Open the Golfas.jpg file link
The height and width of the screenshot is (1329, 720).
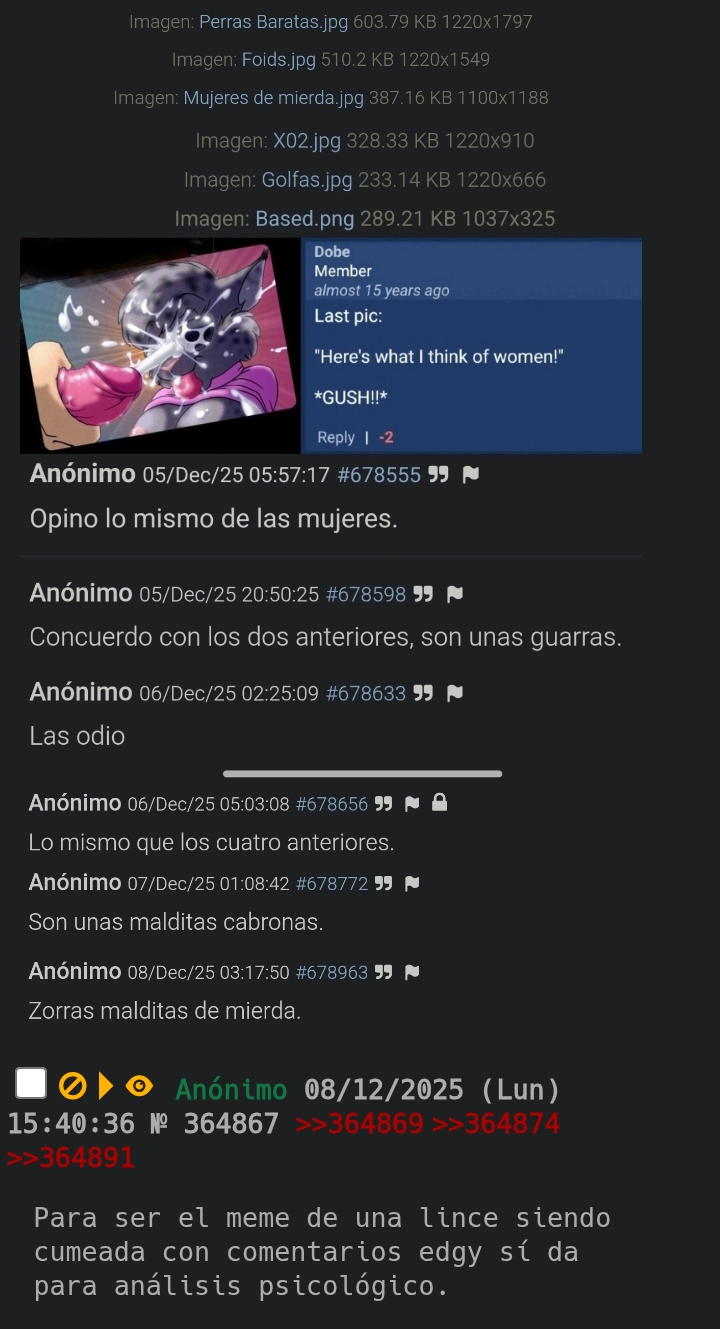tap(307, 180)
